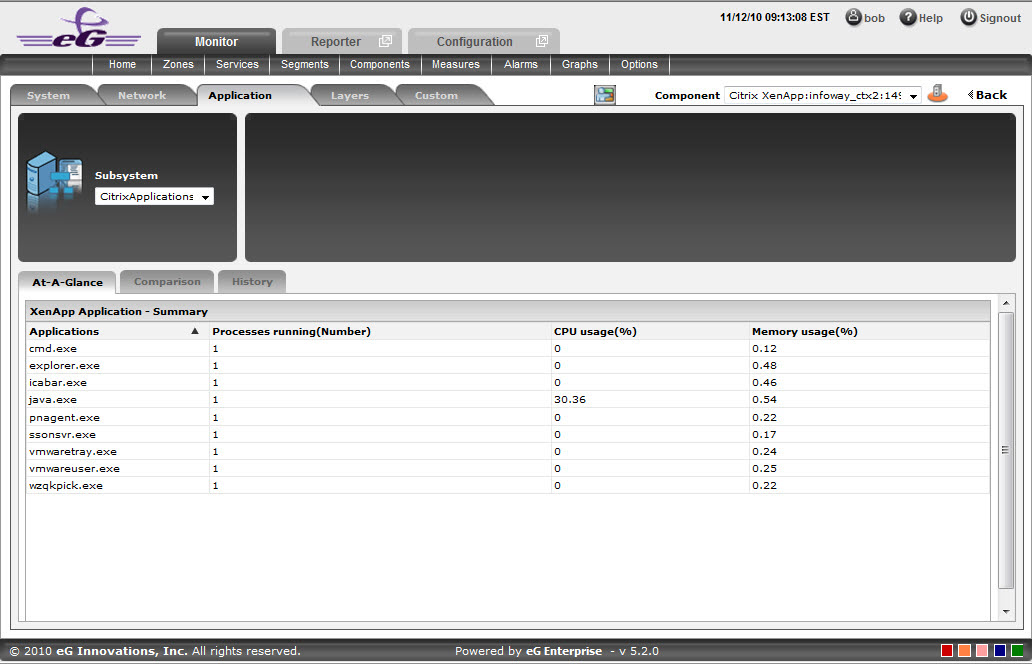Screen dimensions: 1032x665
Task: Open the Services menu
Action: (x=238, y=65)
